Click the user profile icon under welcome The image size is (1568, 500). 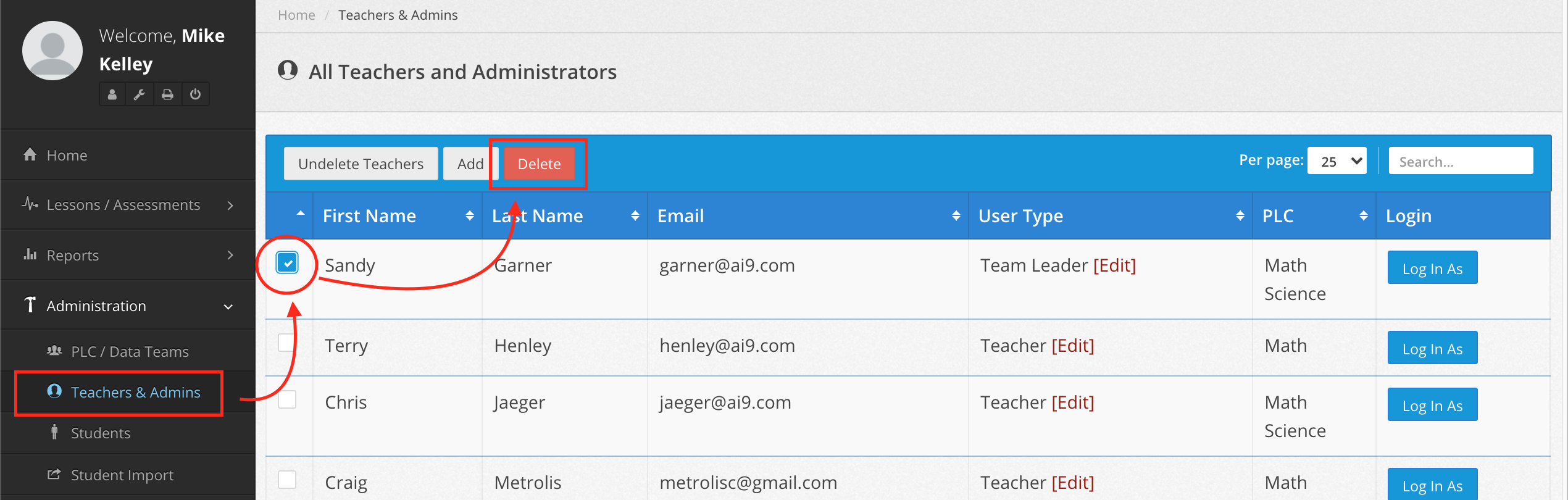pyautogui.click(x=112, y=94)
